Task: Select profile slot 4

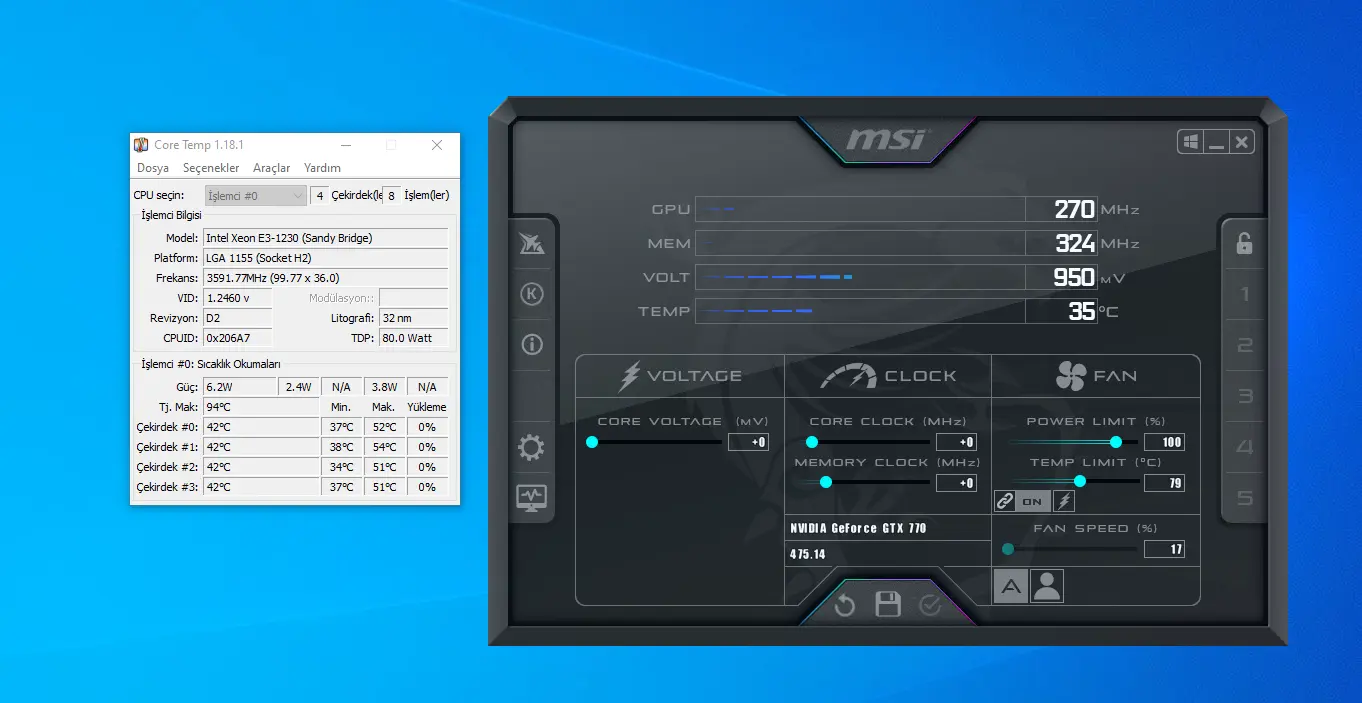Action: tap(1245, 447)
